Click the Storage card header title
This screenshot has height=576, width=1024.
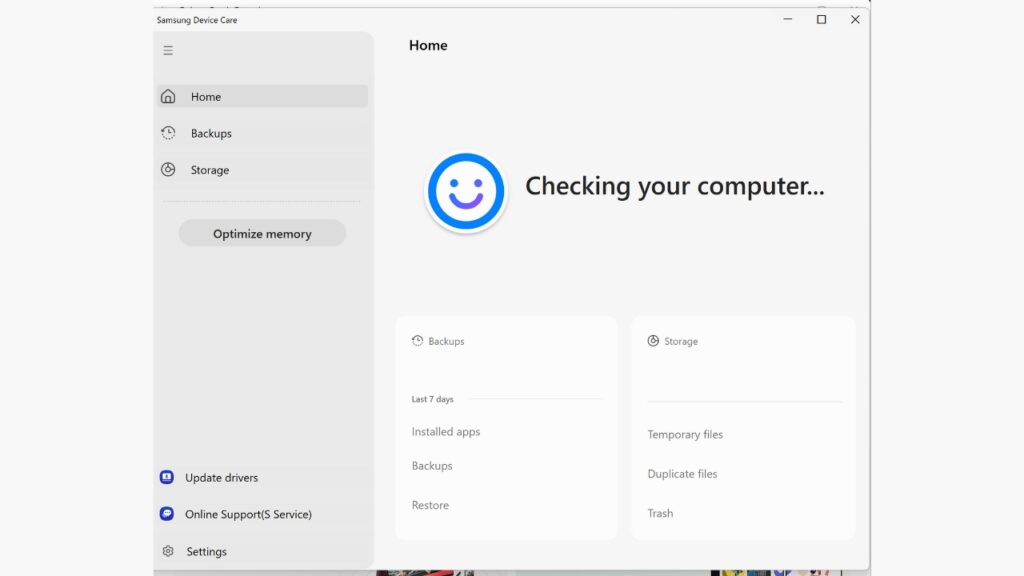(x=681, y=341)
